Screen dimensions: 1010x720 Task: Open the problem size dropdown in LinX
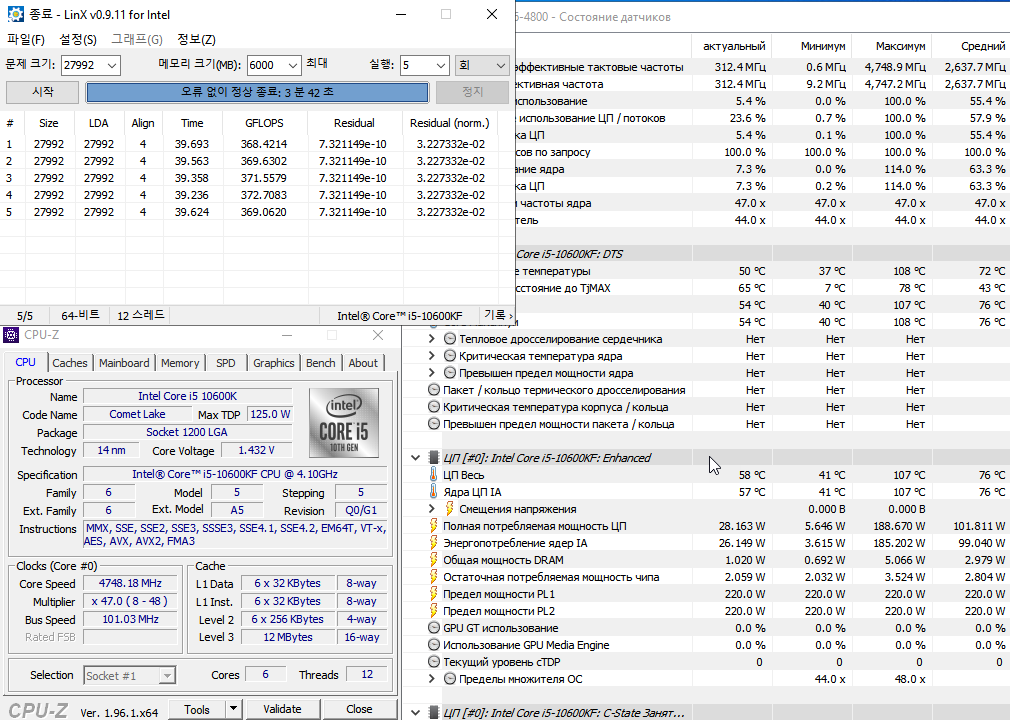(x=111, y=65)
